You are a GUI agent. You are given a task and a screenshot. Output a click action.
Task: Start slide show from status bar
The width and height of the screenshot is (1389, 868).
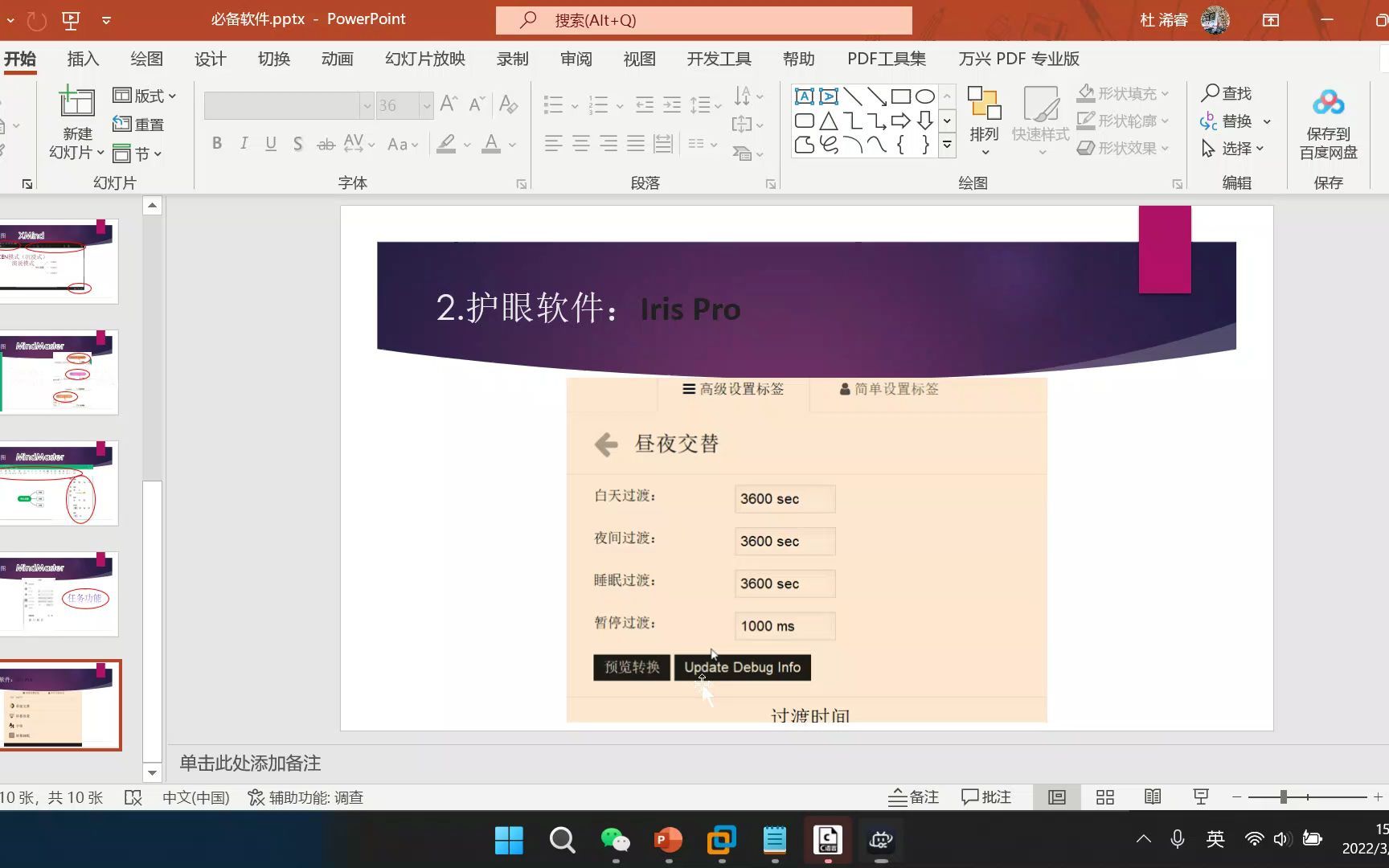[x=1201, y=797]
